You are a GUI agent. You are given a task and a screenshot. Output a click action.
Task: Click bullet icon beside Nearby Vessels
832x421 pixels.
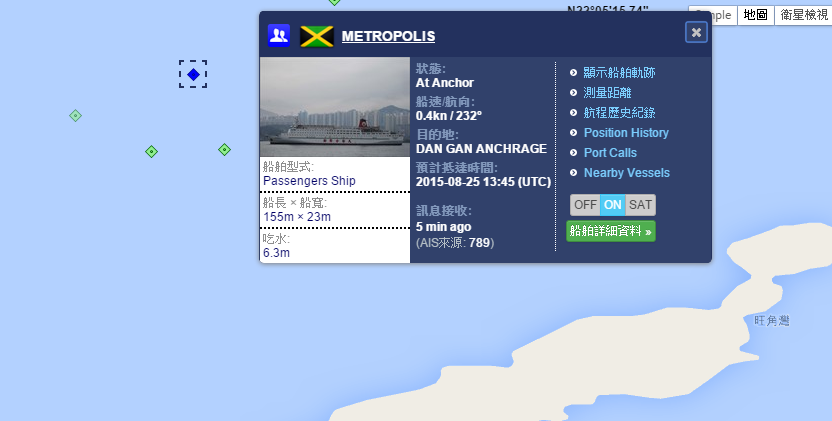[573, 173]
